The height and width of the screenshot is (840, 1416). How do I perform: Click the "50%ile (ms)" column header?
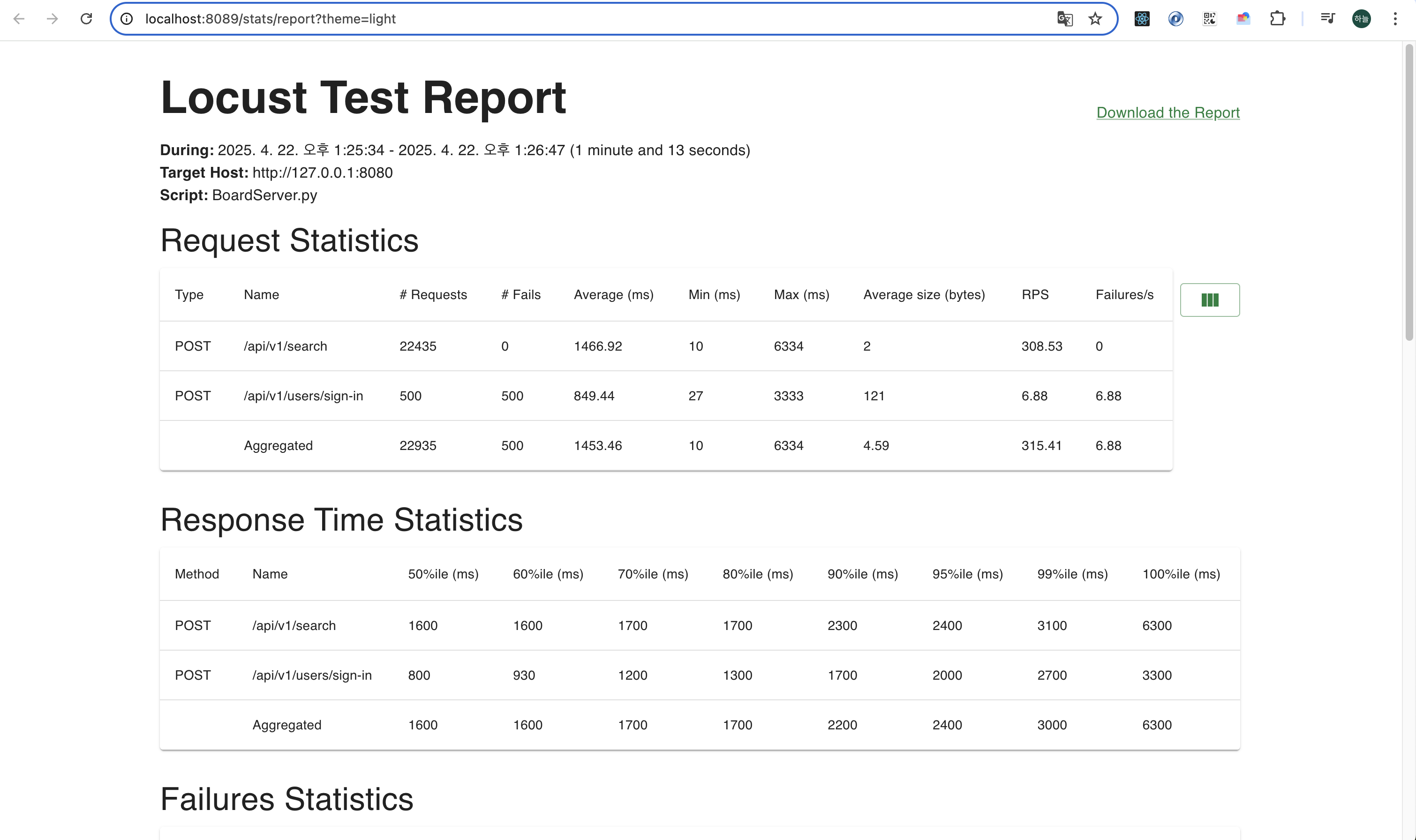click(x=443, y=575)
